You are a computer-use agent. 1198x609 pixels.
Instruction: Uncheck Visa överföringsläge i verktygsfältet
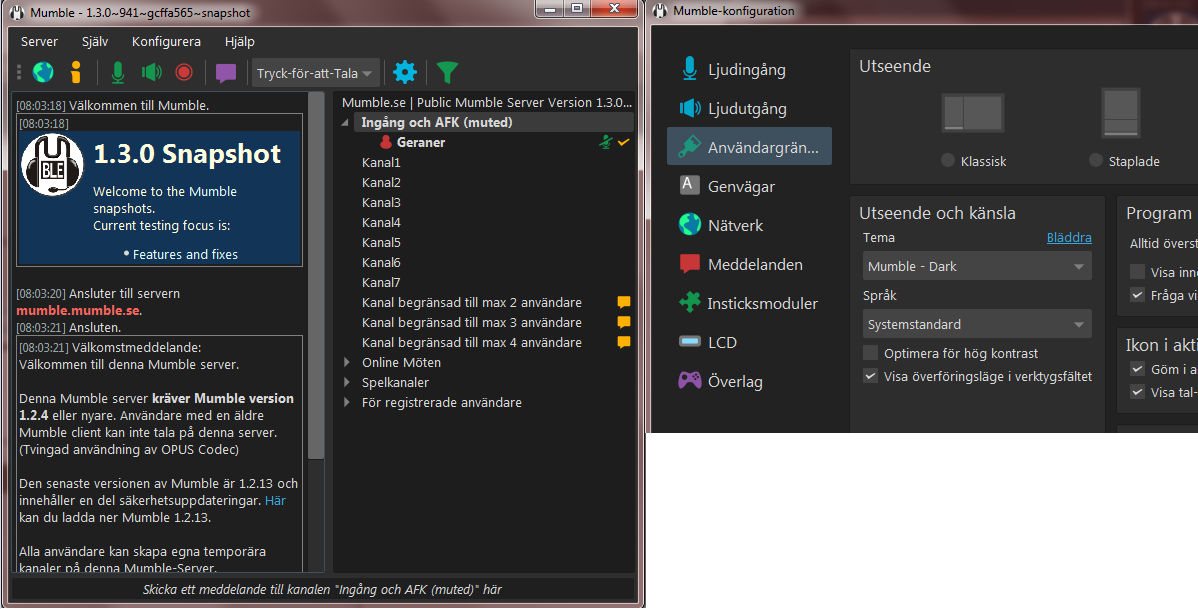(870, 376)
